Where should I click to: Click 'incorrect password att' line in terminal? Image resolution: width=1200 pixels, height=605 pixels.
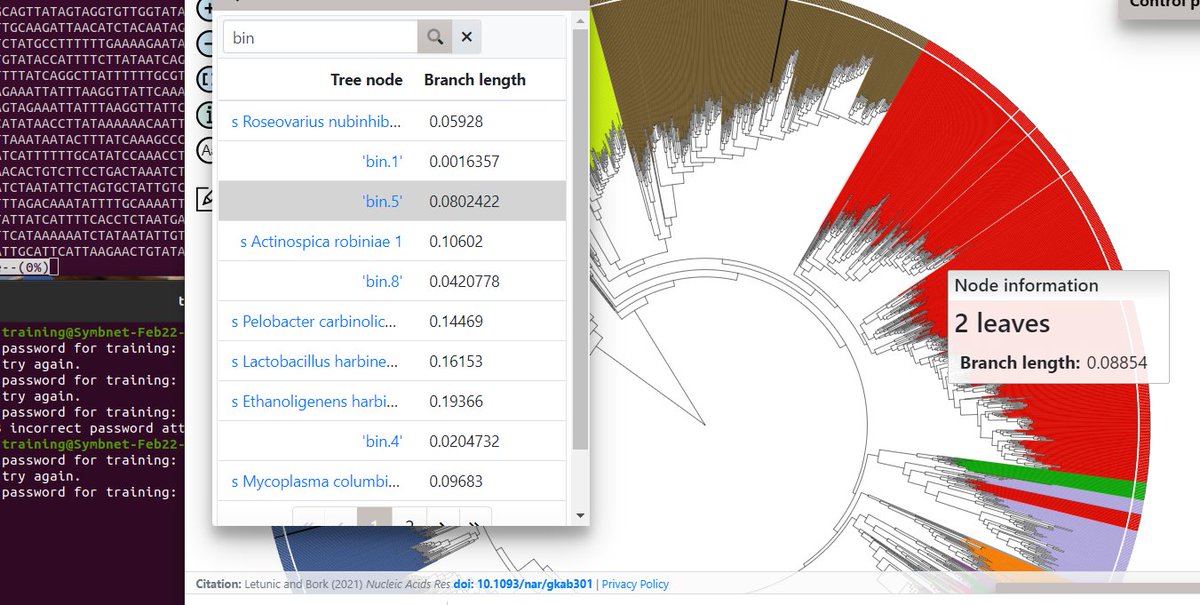[x=95, y=428]
